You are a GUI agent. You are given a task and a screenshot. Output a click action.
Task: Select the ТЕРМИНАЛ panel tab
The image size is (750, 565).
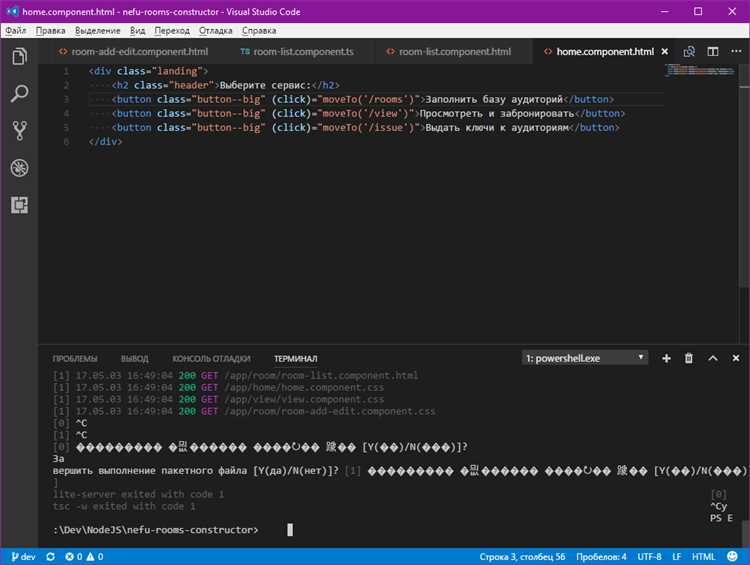tap(296, 359)
